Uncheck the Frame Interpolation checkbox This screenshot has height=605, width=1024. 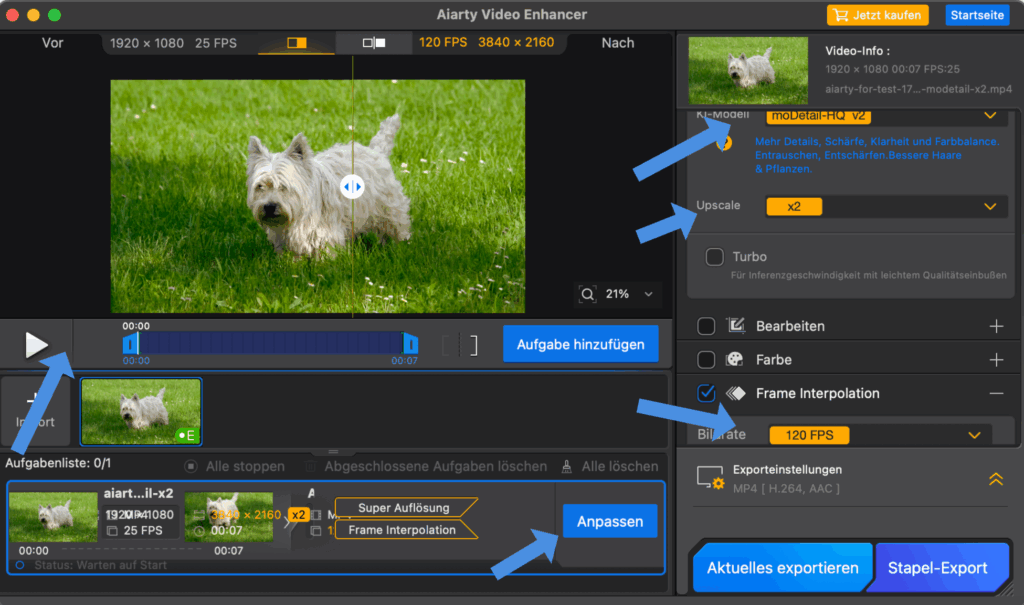pyautogui.click(x=706, y=393)
